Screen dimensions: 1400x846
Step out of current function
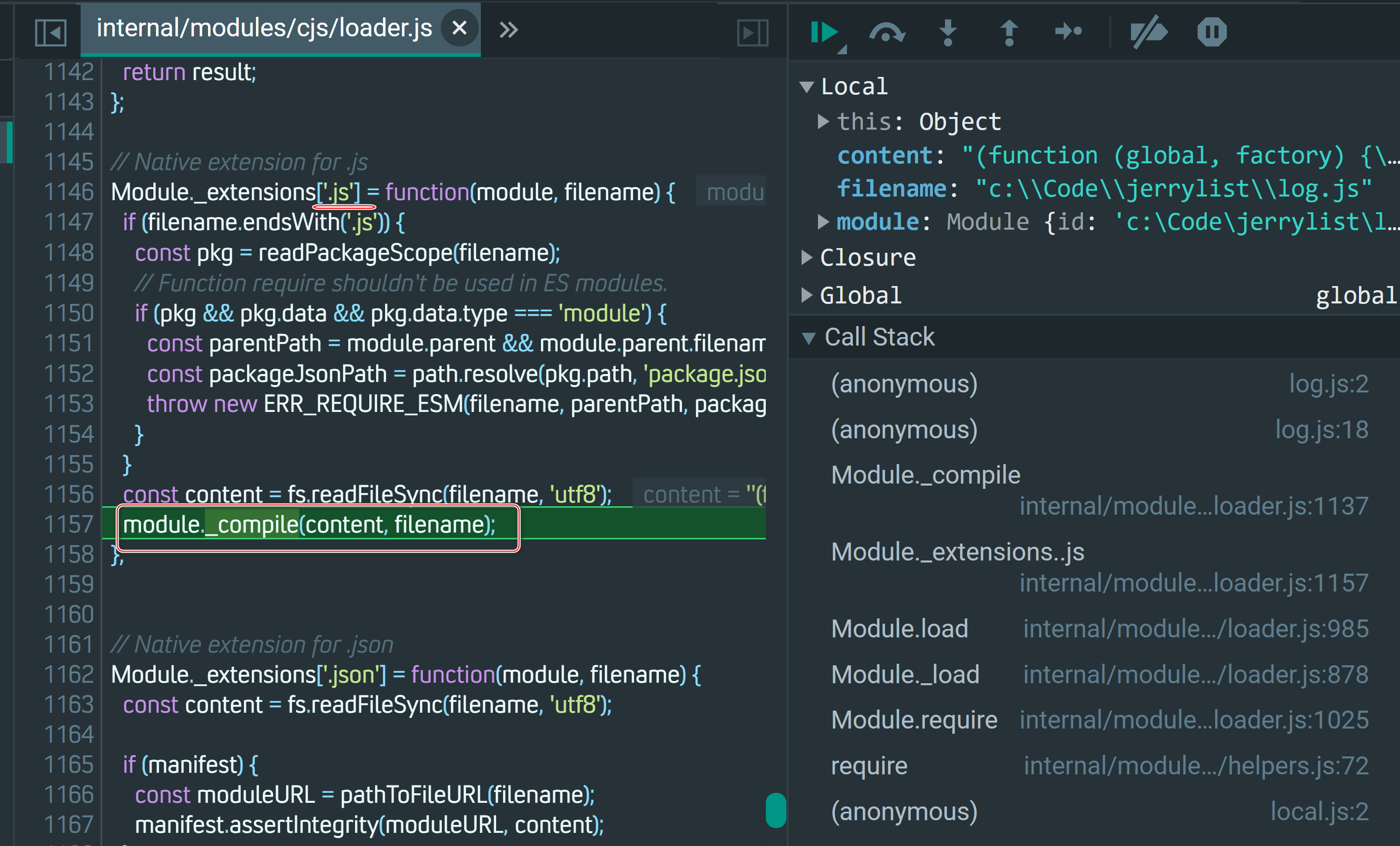point(1009,32)
